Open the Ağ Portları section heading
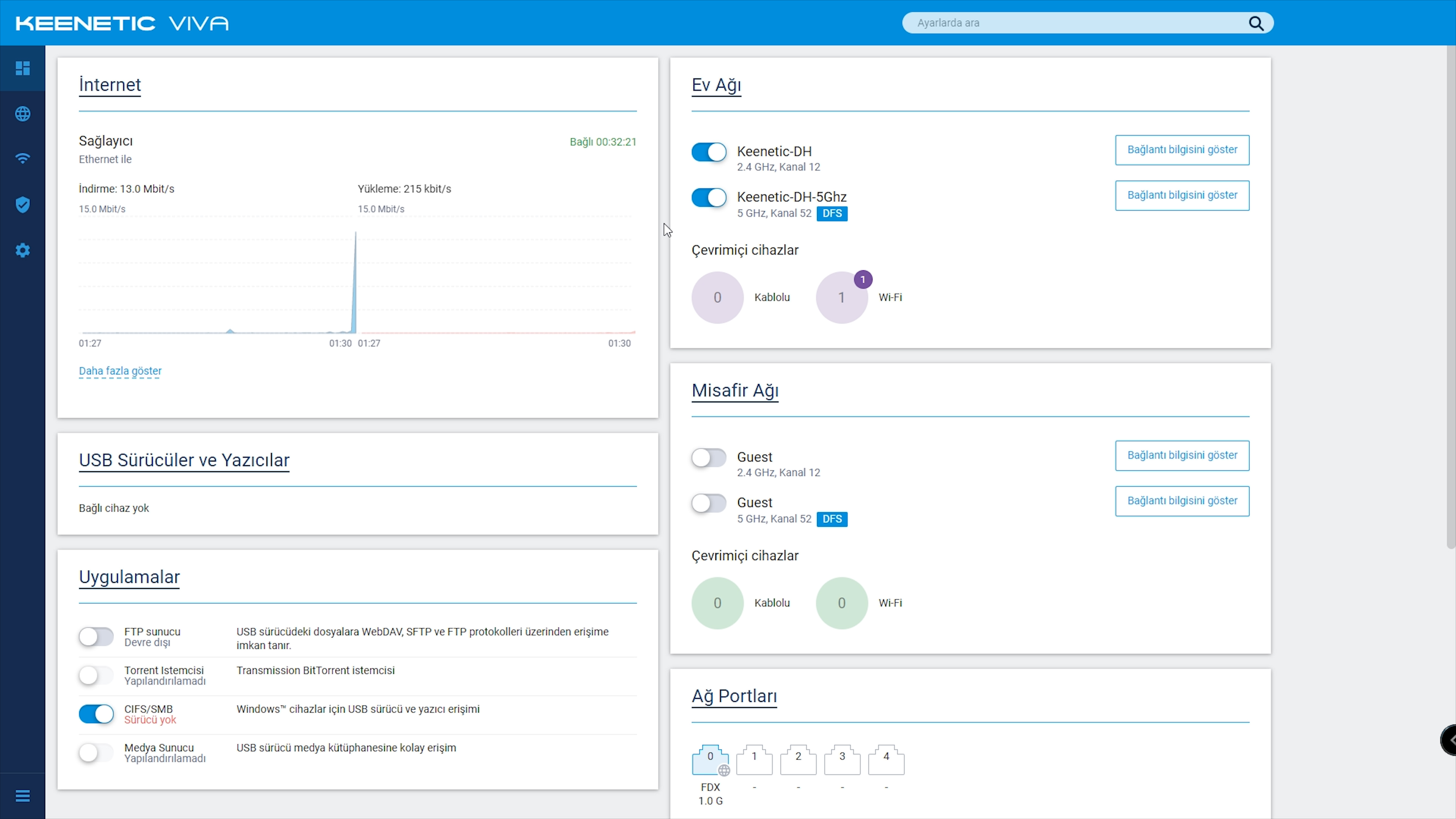1456x819 pixels. tap(734, 697)
